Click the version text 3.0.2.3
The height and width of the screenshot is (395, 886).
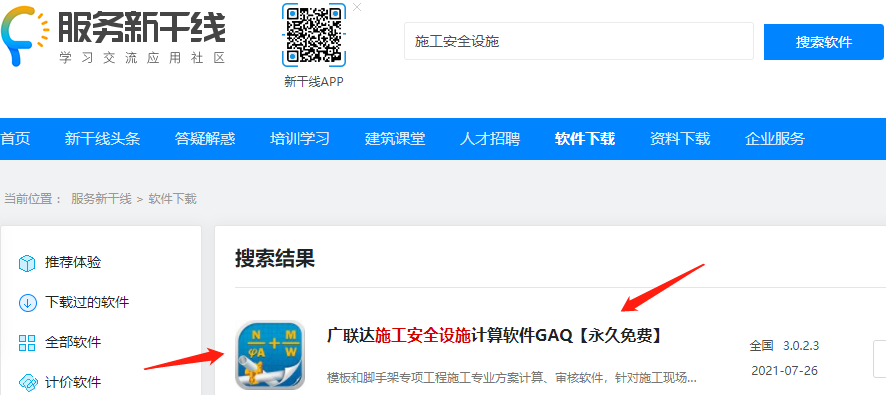tap(801, 346)
